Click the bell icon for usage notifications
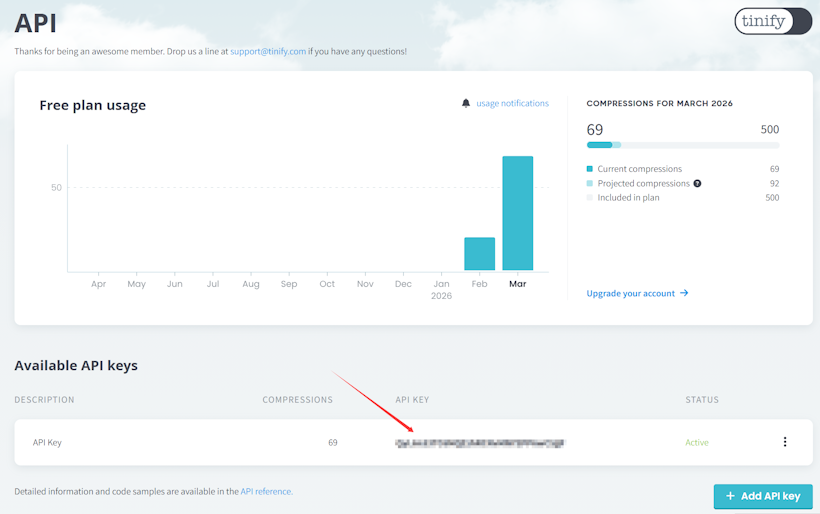Screen dimensions: 820x514 pyautogui.click(x=466, y=103)
